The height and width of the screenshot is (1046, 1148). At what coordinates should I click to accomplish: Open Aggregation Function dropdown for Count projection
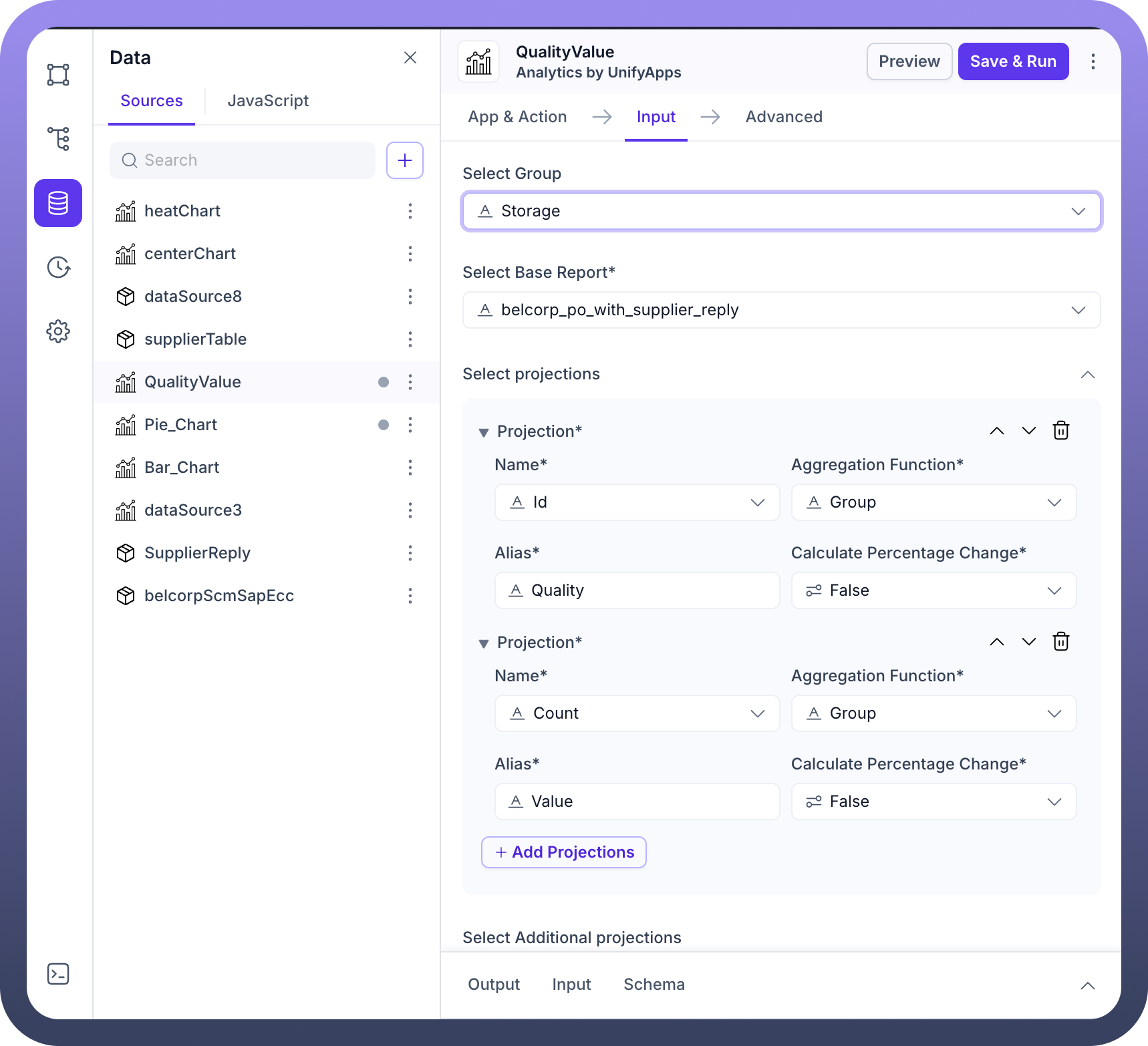(934, 713)
